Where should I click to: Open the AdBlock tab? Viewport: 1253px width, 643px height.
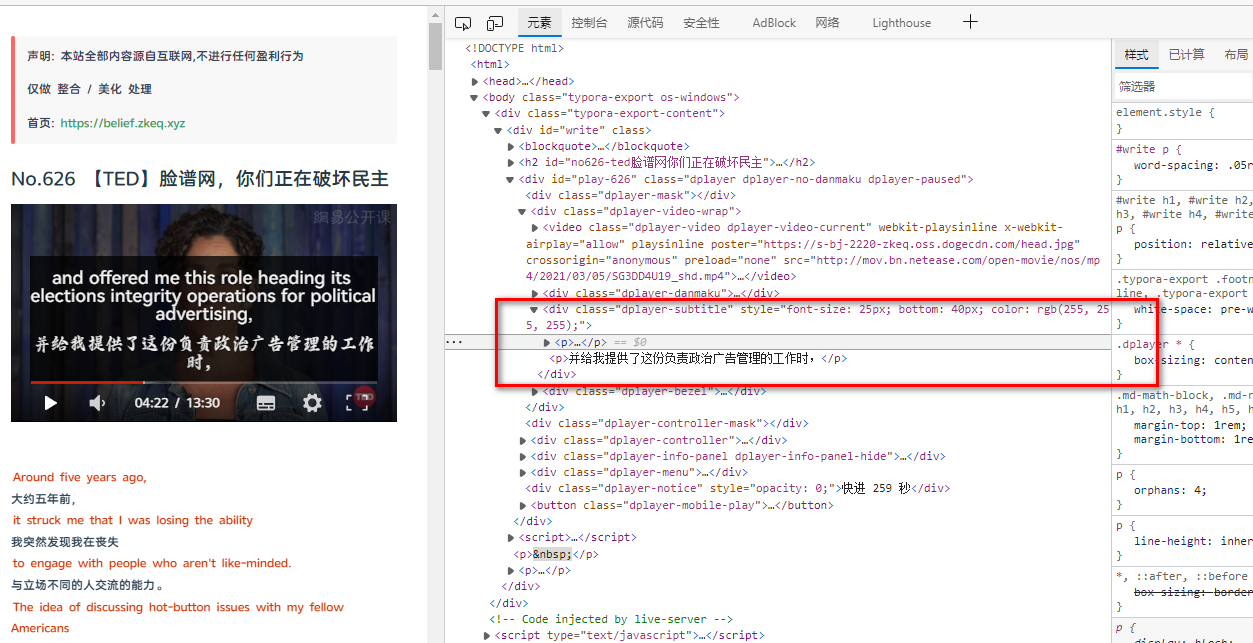pos(774,23)
